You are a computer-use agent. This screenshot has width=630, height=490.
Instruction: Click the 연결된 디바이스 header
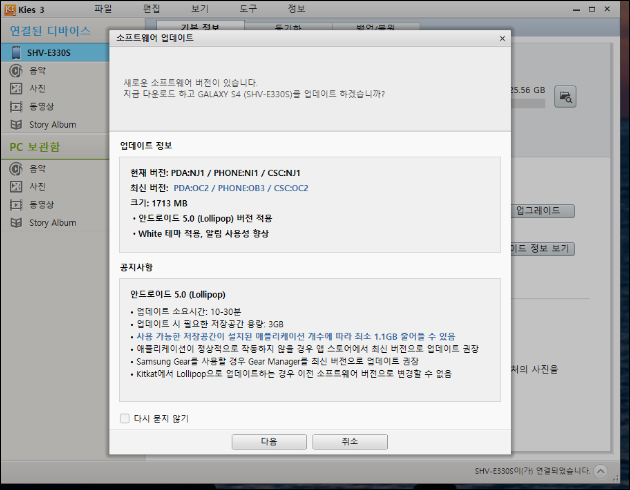pyautogui.click(x=50, y=31)
